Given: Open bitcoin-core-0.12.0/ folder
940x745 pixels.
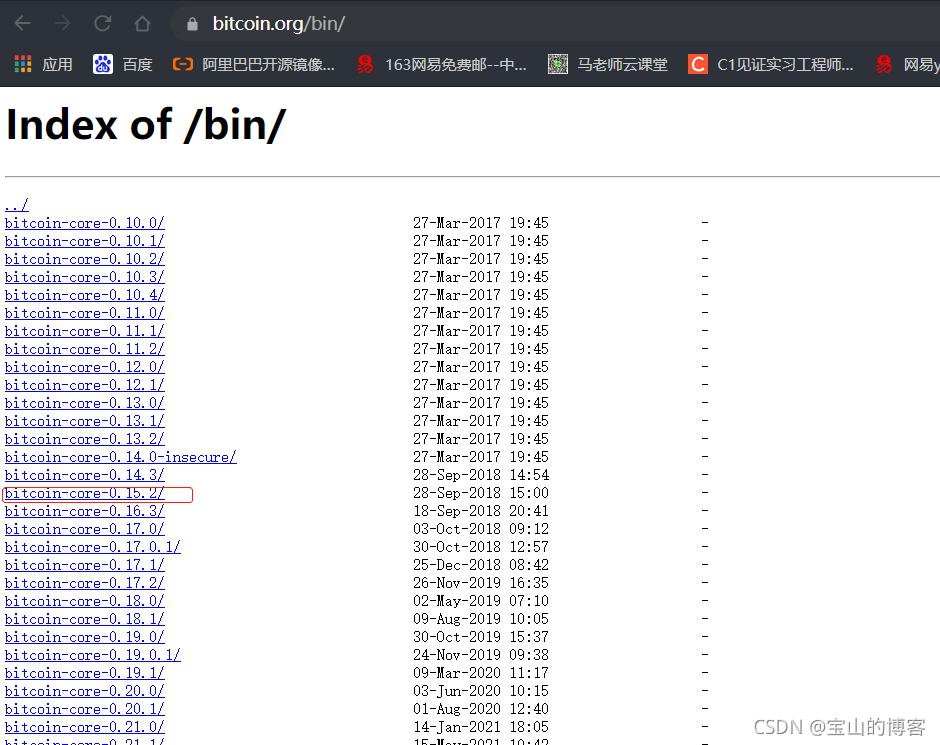Looking at the screenshot, I should coord(85,367).
